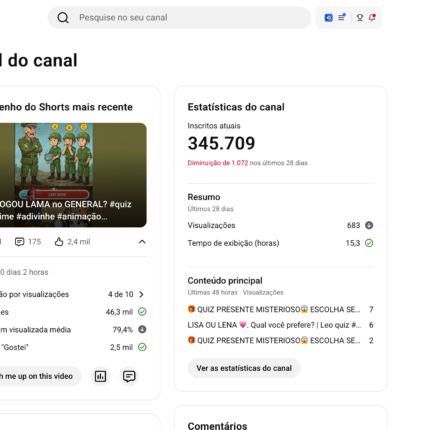Viewport: 430px width, 430px height.
Task: Open 'QUIZ PRESENTE MISTERIOSO' video with 2 views
Action: 280,340
